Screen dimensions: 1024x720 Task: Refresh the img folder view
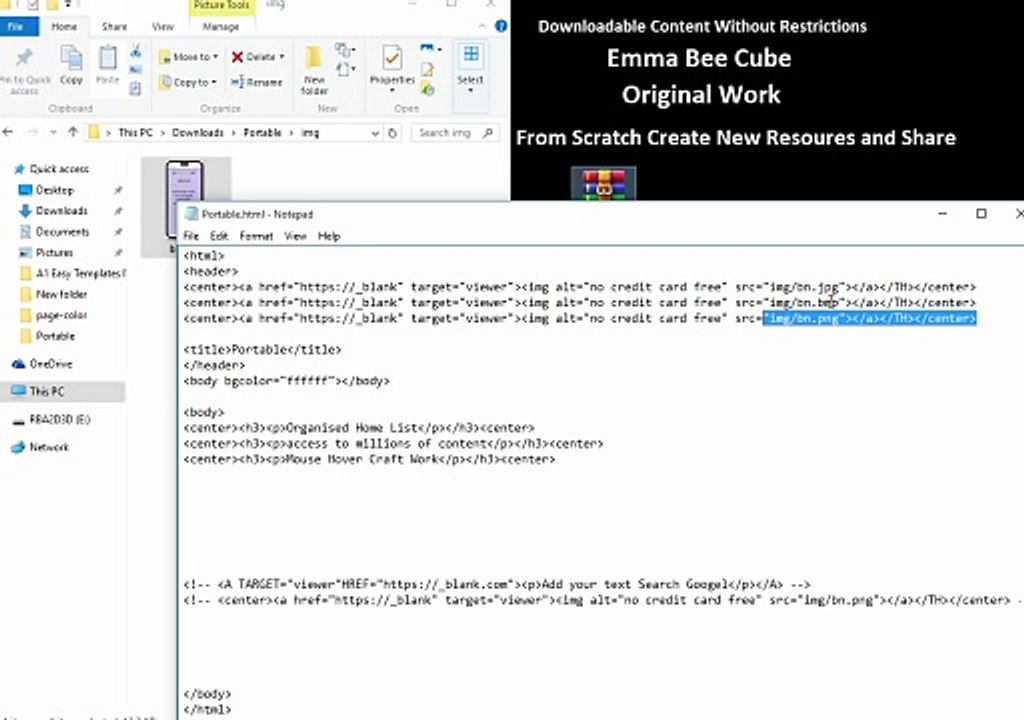tap(392, 133)
